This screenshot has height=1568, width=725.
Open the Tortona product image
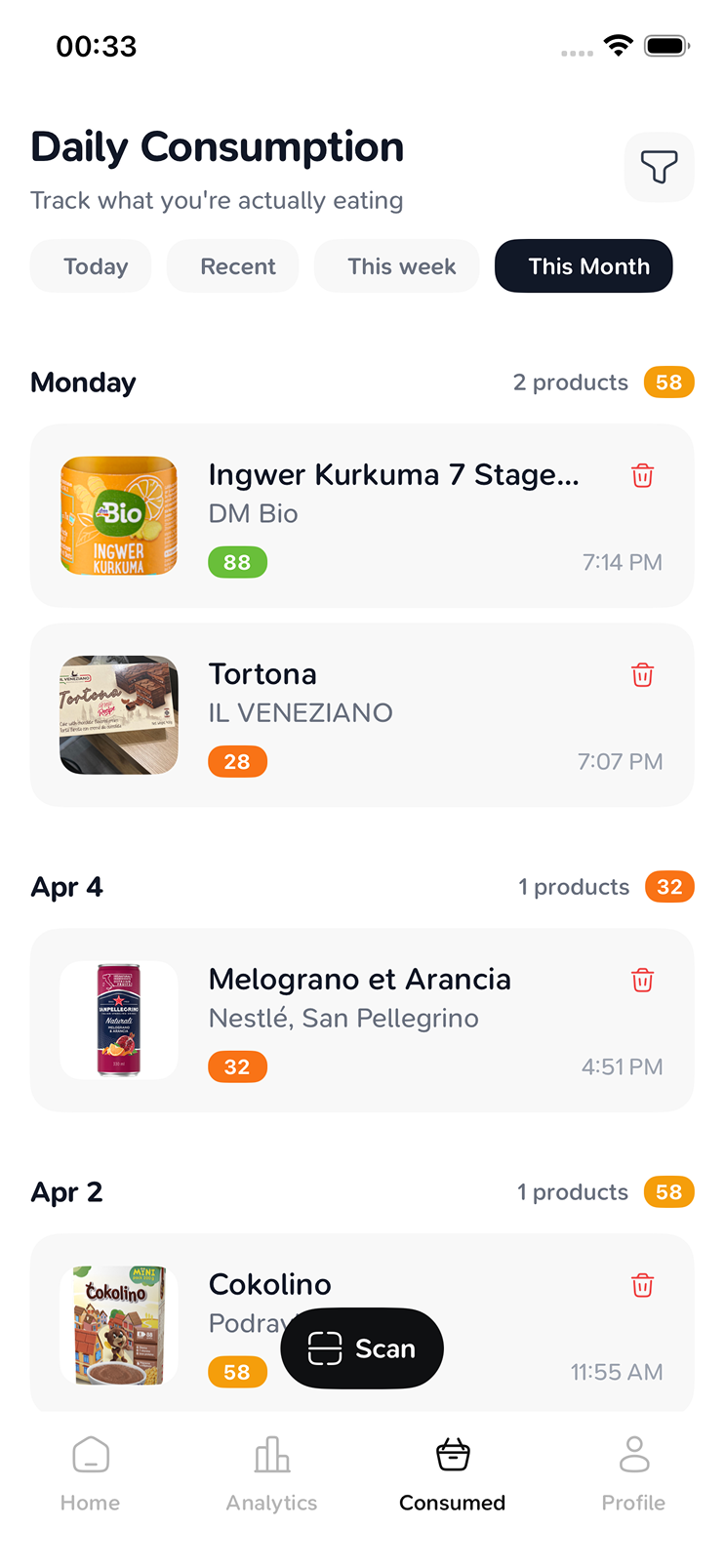point(119,715)
